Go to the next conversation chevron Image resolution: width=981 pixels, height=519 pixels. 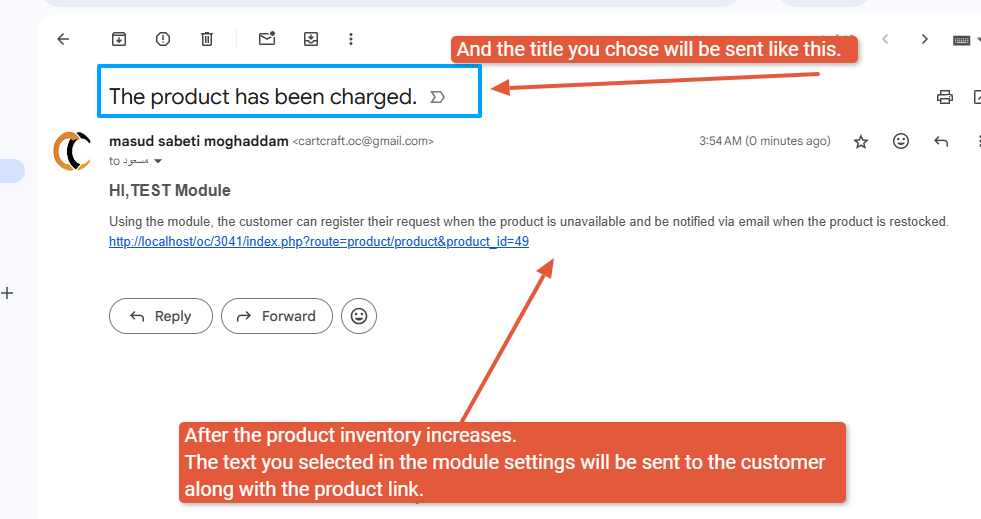925,39
